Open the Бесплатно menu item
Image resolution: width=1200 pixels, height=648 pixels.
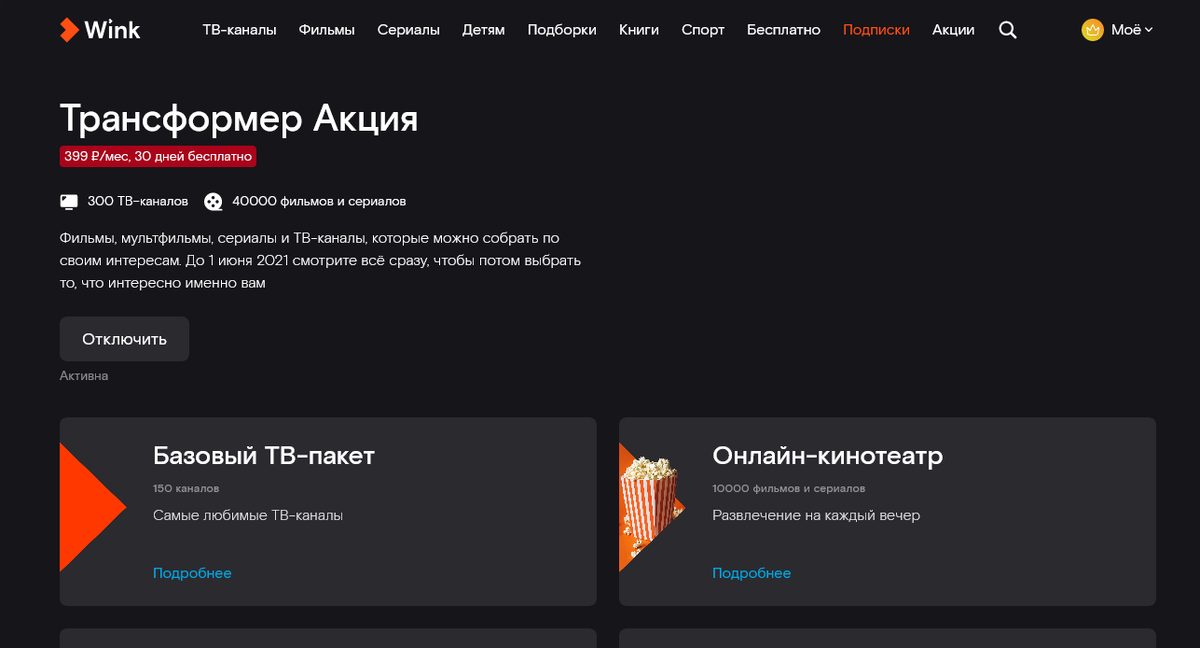784,30
